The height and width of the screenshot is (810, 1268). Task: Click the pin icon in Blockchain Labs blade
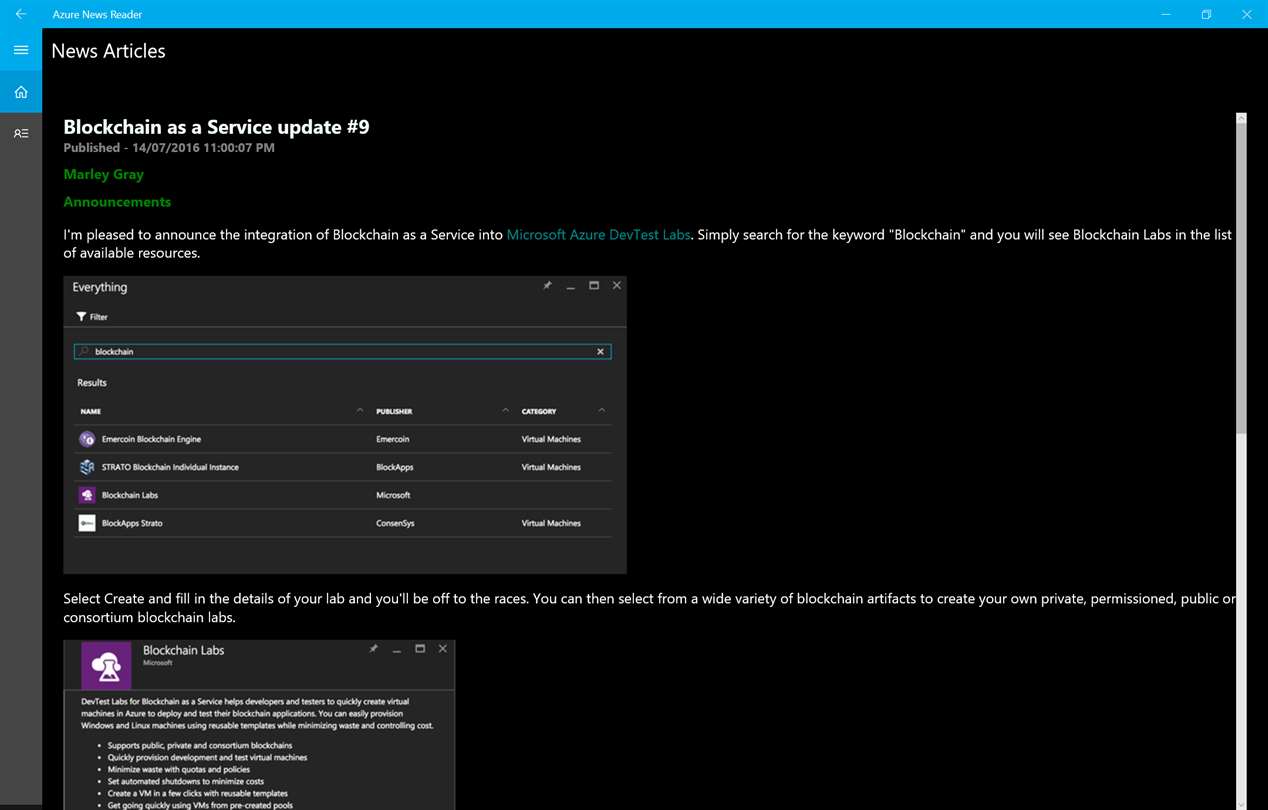coord(373,649)
